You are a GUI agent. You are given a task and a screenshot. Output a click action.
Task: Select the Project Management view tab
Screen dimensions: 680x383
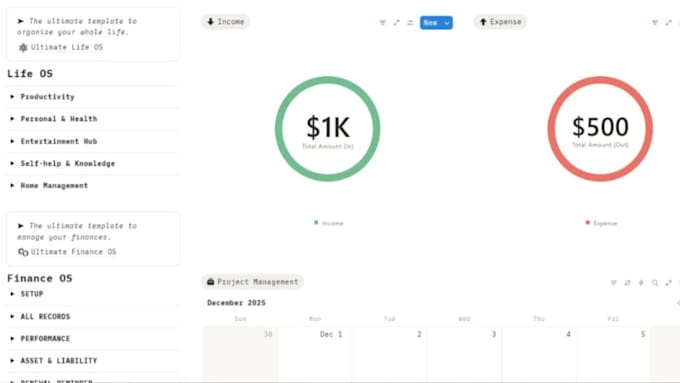pos(253,282)
